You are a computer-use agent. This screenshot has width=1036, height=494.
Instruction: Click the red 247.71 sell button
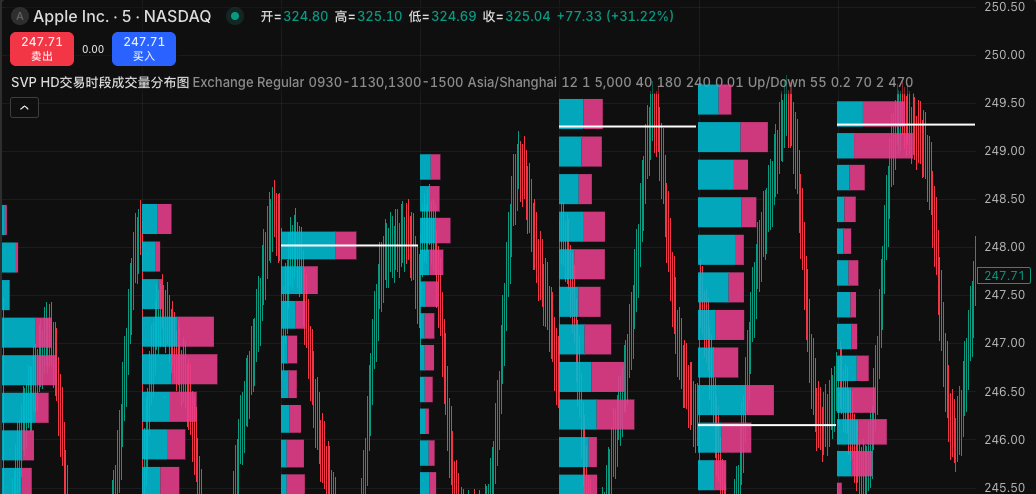pos(42,49)
